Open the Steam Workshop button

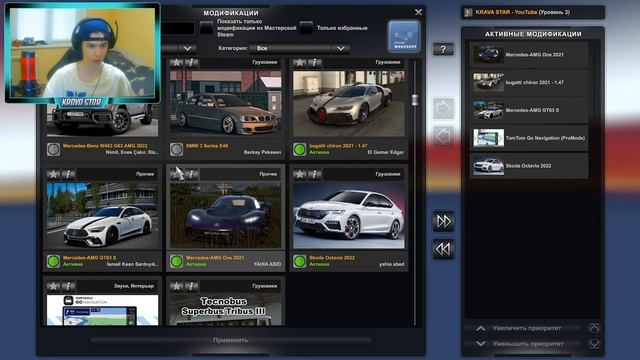coord(403,37)
